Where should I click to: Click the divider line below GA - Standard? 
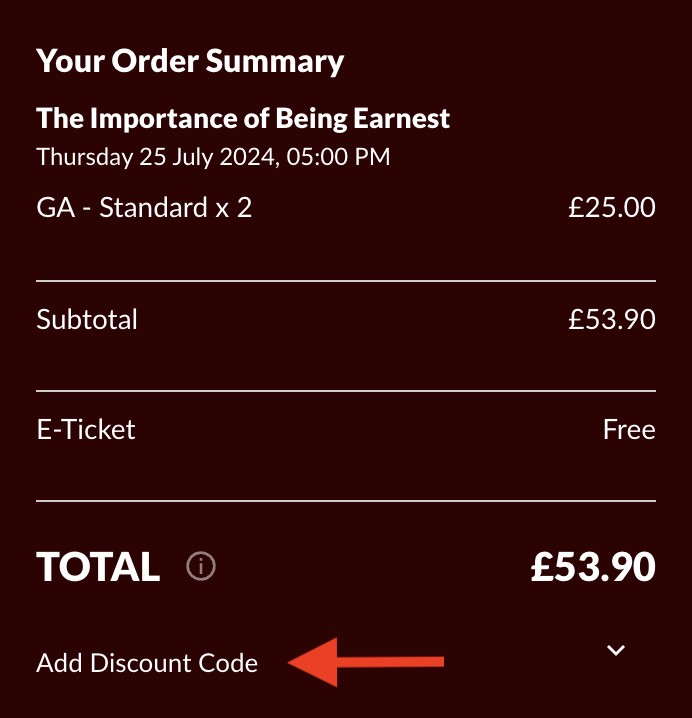[x=346, y=281]
